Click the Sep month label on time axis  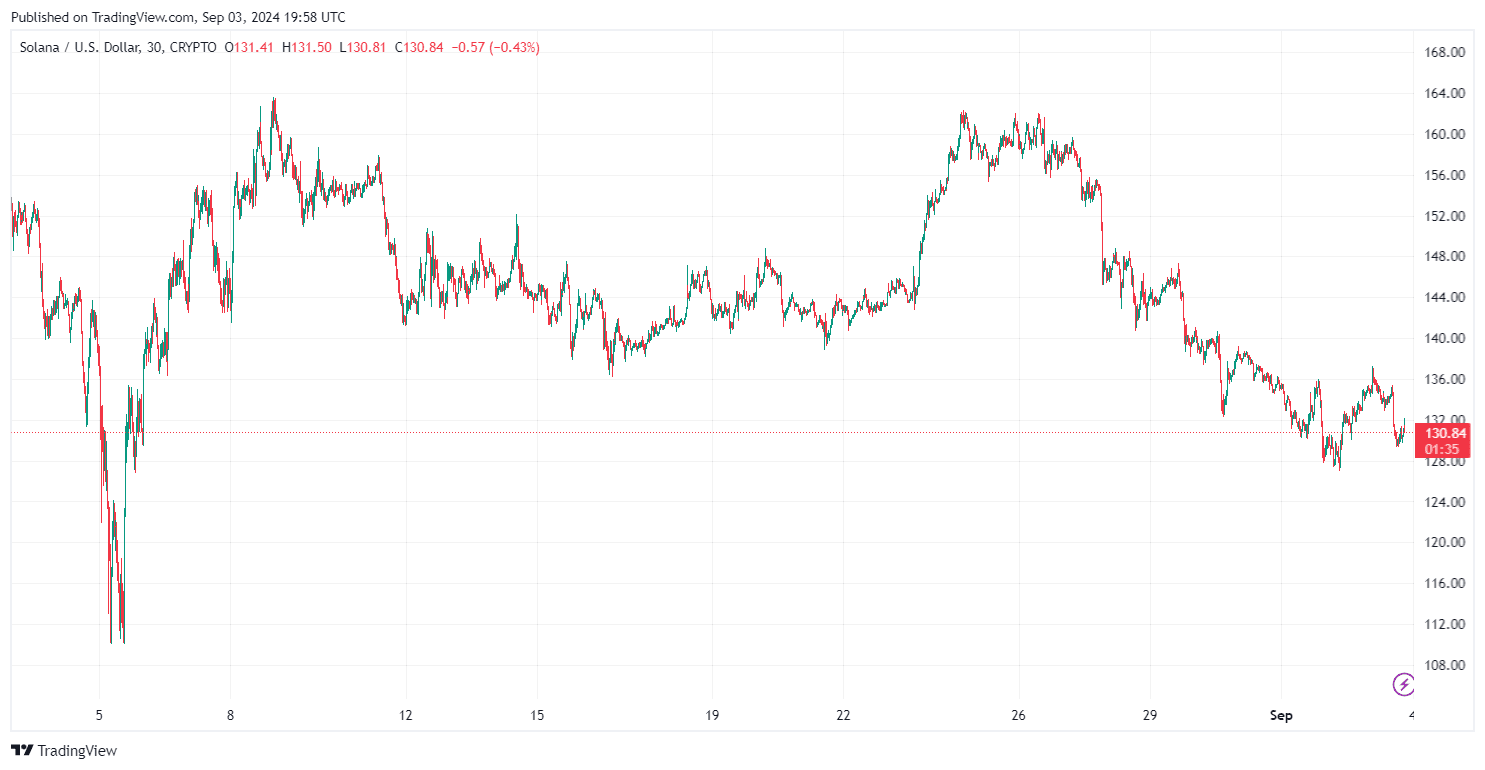[x=1281, y=715]
